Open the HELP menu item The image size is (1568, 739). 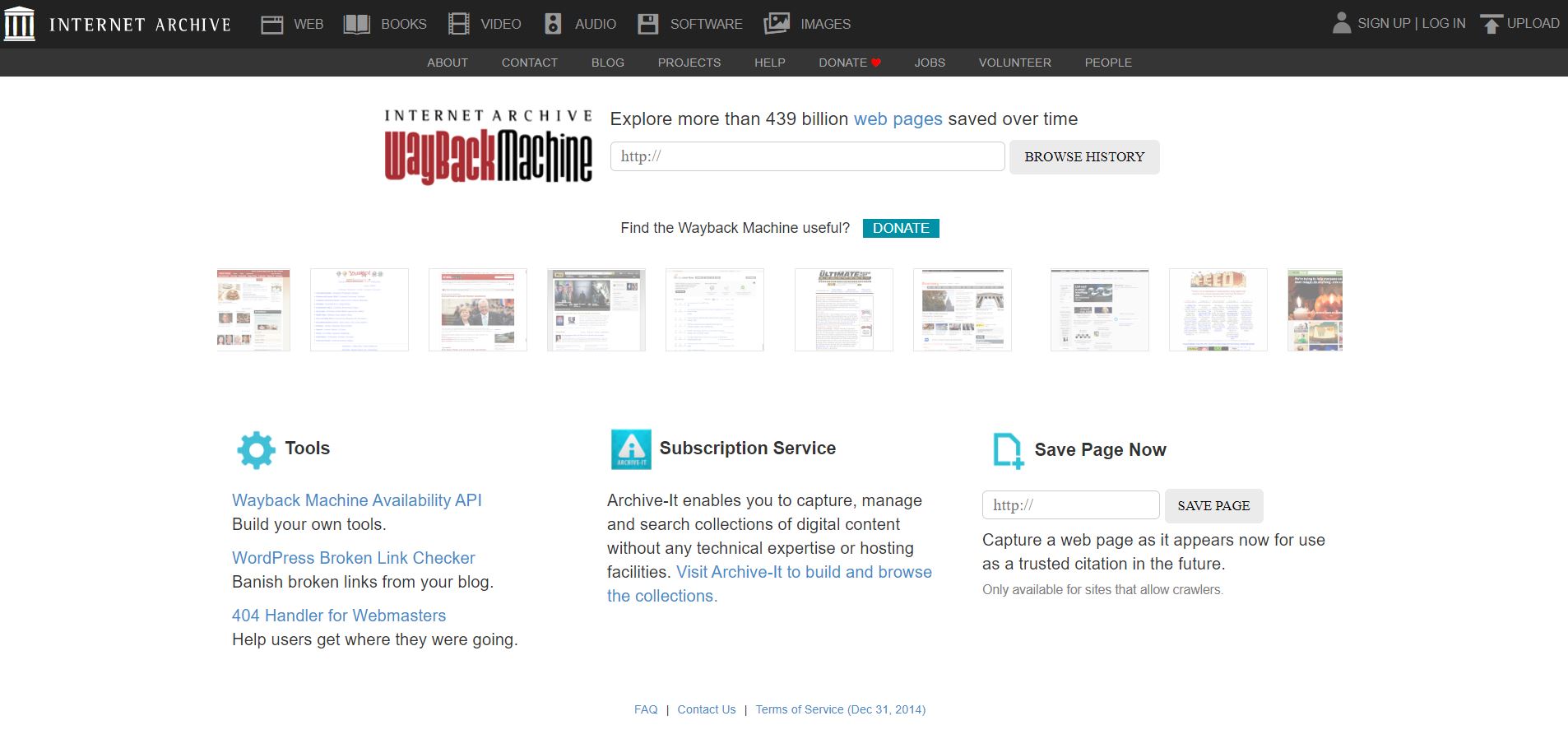(770, 63)
